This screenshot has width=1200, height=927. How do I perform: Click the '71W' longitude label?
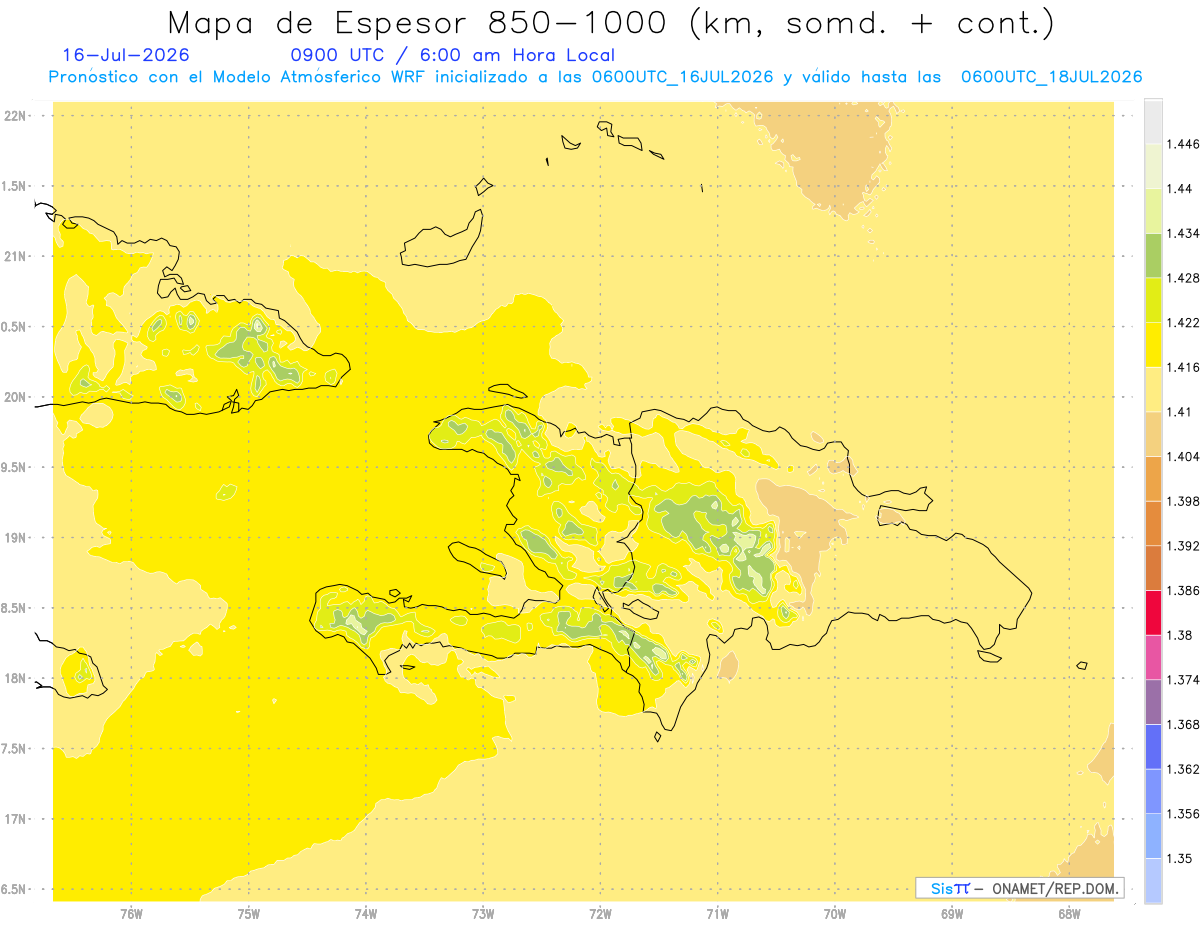(717, 913)
